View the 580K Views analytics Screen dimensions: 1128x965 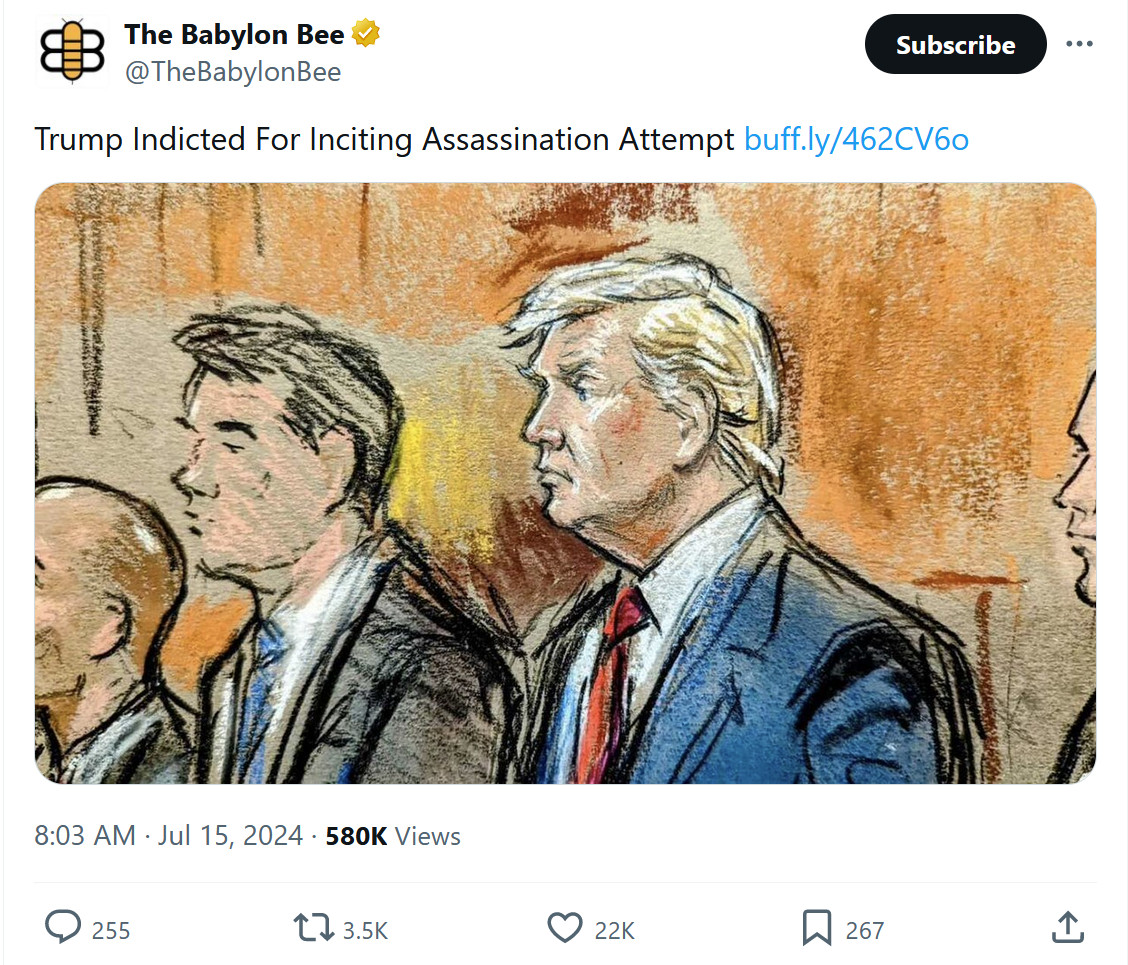point(393,836)
